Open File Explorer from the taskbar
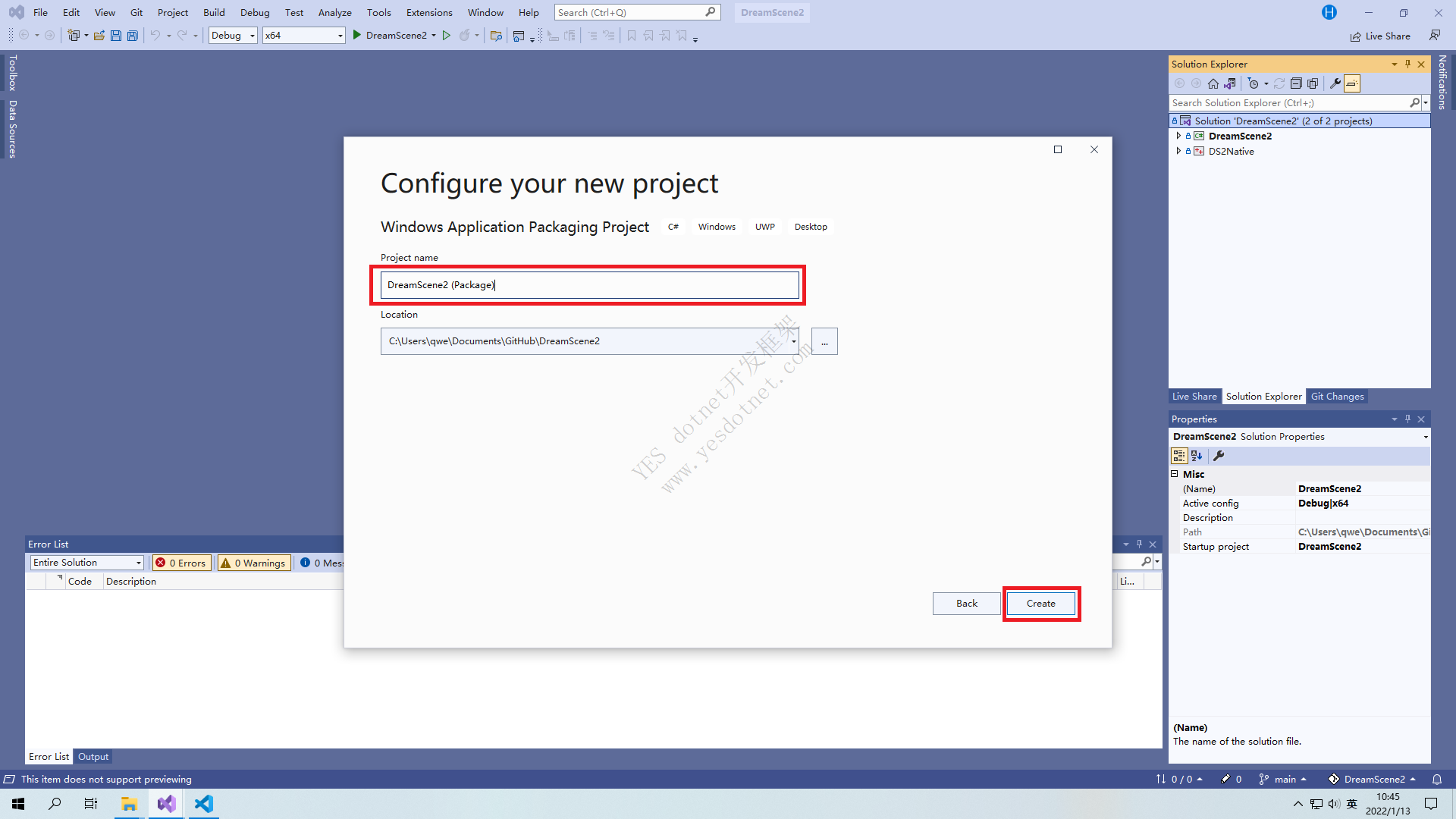The image size is (1456, 819). (129, 804)
